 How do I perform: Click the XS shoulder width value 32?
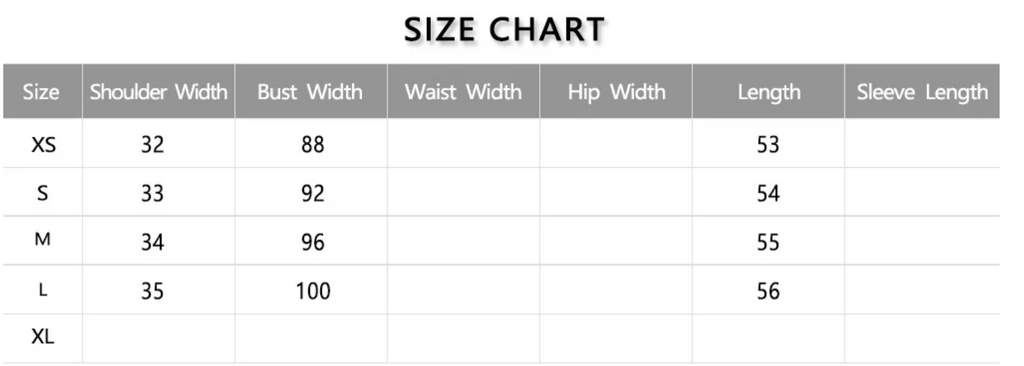click(152, 144)
